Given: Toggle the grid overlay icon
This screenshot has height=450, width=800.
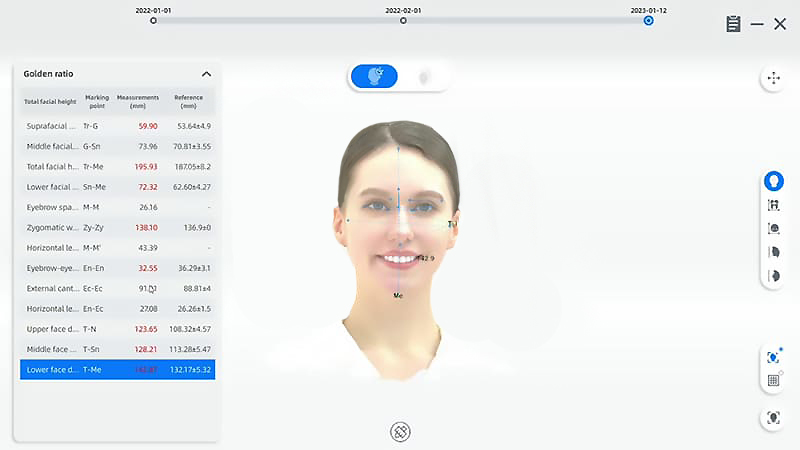Looking at the screenshot, I should pyautogui.click(x=773, y=381).
